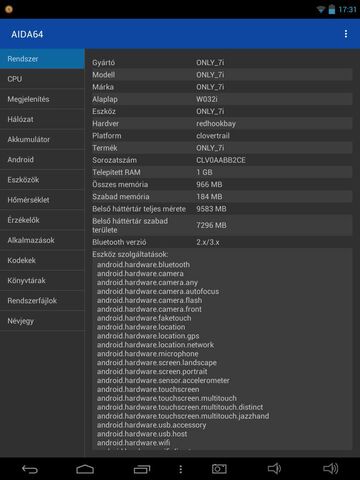The width and height of the screenshot is (360, 480).
Task: Select the Hardver redhookbay row
Action: click(222, 123)
